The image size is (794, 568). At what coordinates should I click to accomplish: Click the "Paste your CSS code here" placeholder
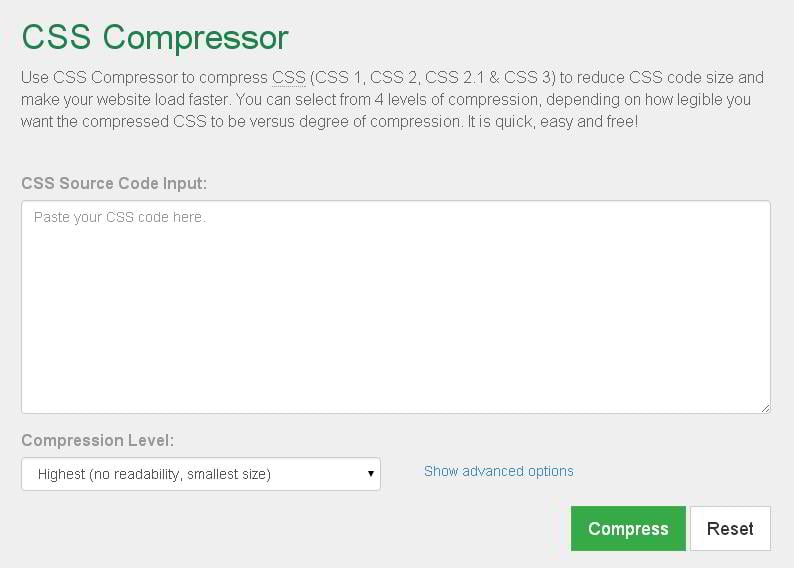tap(119, 217)
